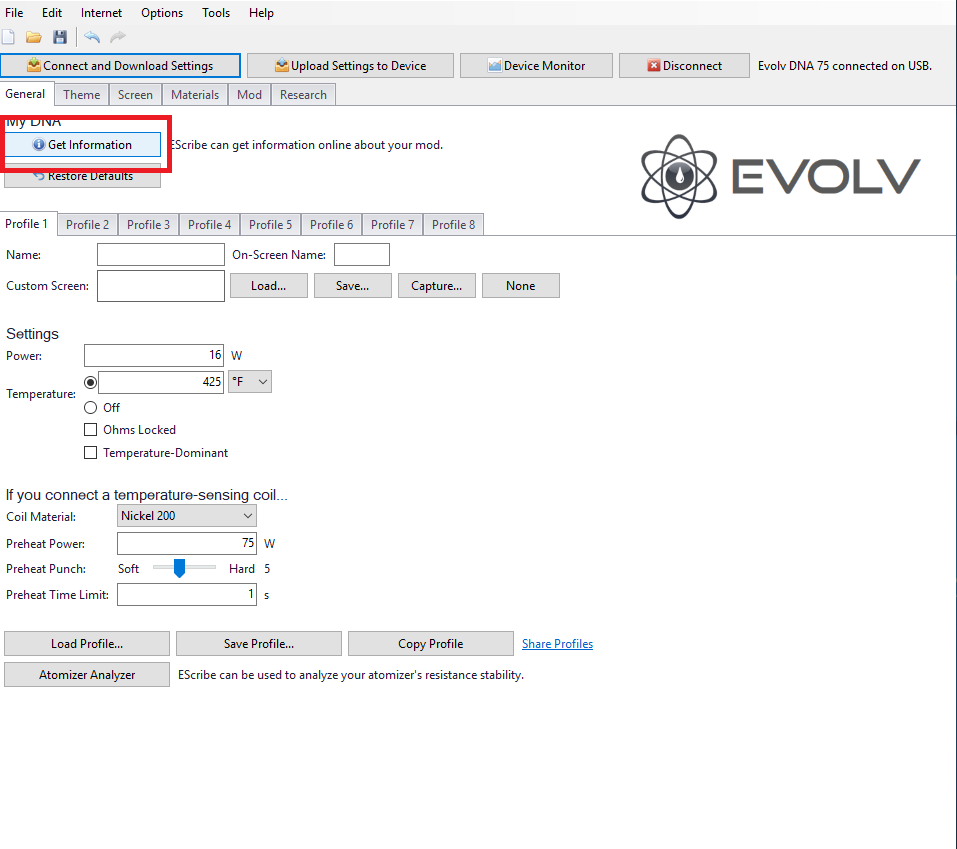Click the profile Name input field

tap(160, 255)
